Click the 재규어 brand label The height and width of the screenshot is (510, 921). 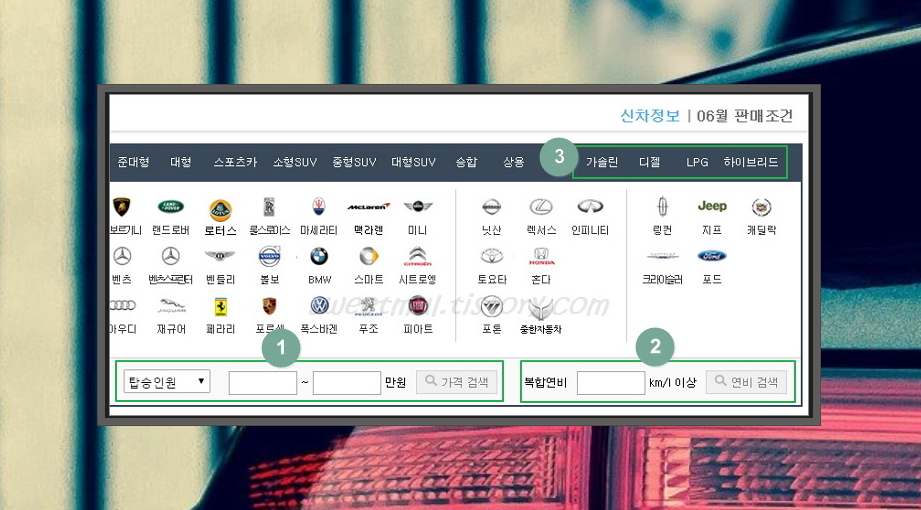[172, 329]
